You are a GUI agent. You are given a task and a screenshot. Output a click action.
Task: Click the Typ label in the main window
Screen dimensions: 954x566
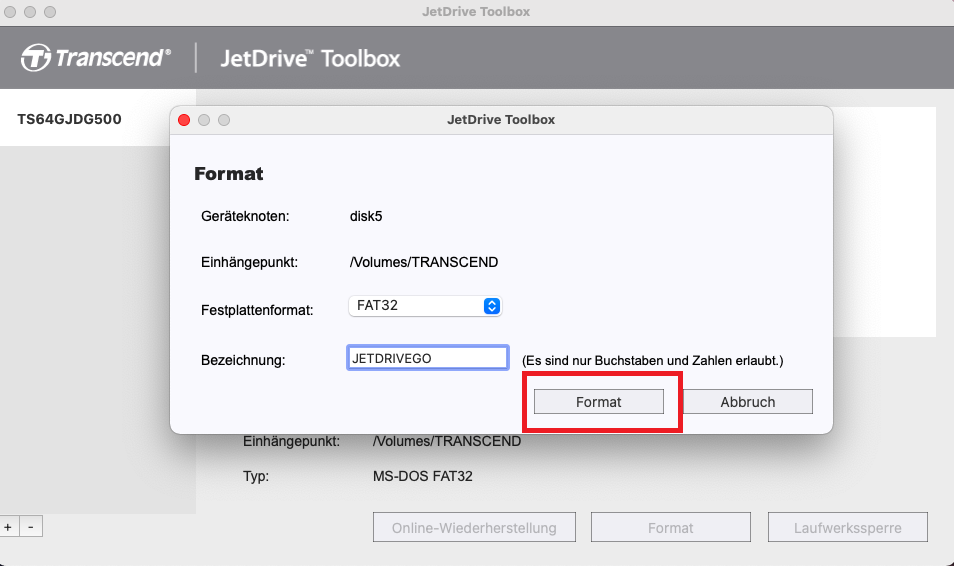pyautogui.click(x=256, y=477)
